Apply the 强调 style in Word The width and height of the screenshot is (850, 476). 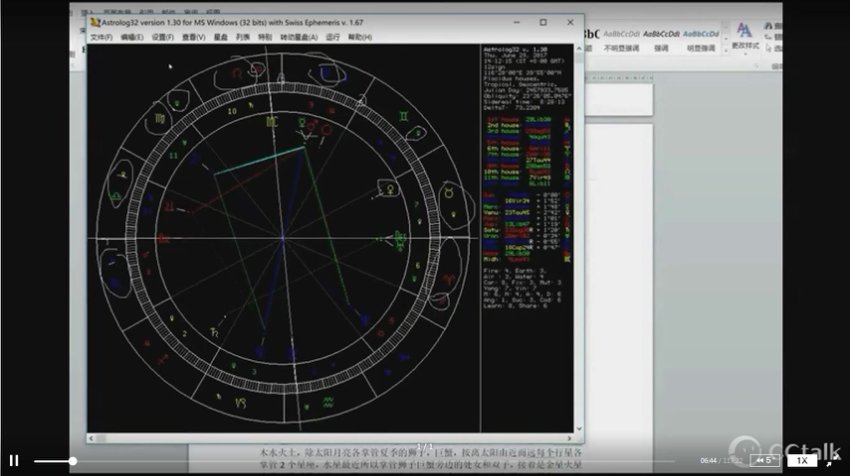pyautogui.click(x=661, y=40)
